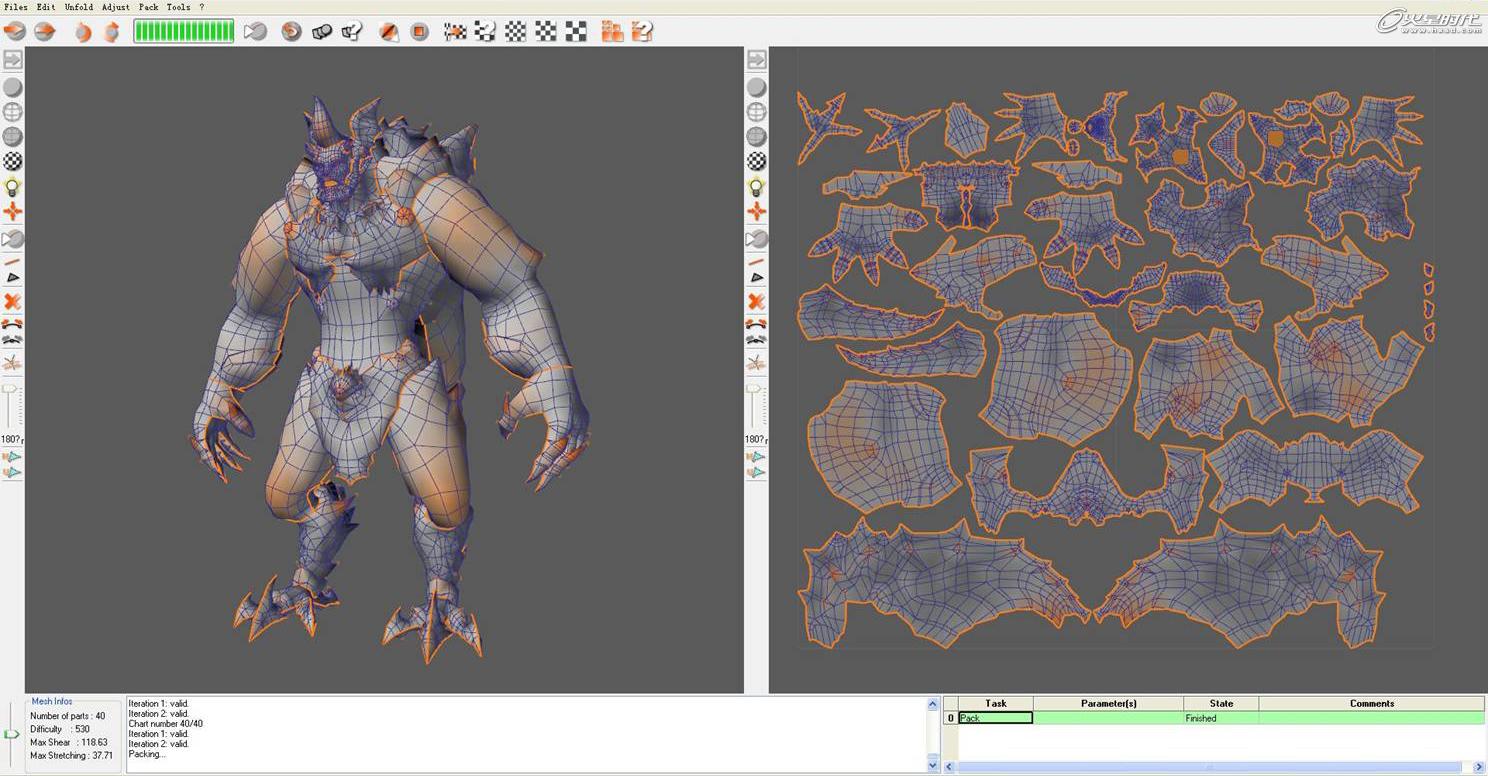Image resolution: width=1488 pixels, height=776 pixels.
Task: Click the task table's right scroll arrow
Action: click(x=1479, y=767)
